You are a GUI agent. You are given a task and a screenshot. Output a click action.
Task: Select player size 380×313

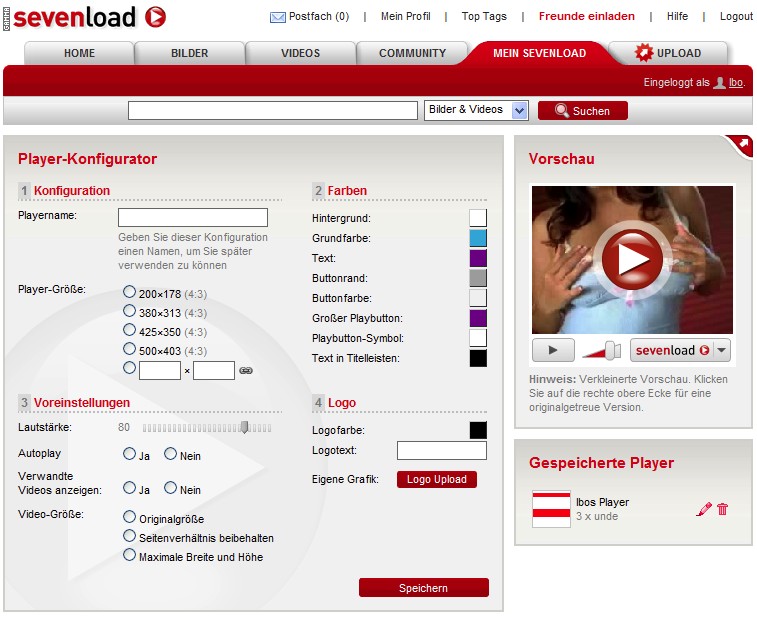pyautogui.click(x=129, y=310)
